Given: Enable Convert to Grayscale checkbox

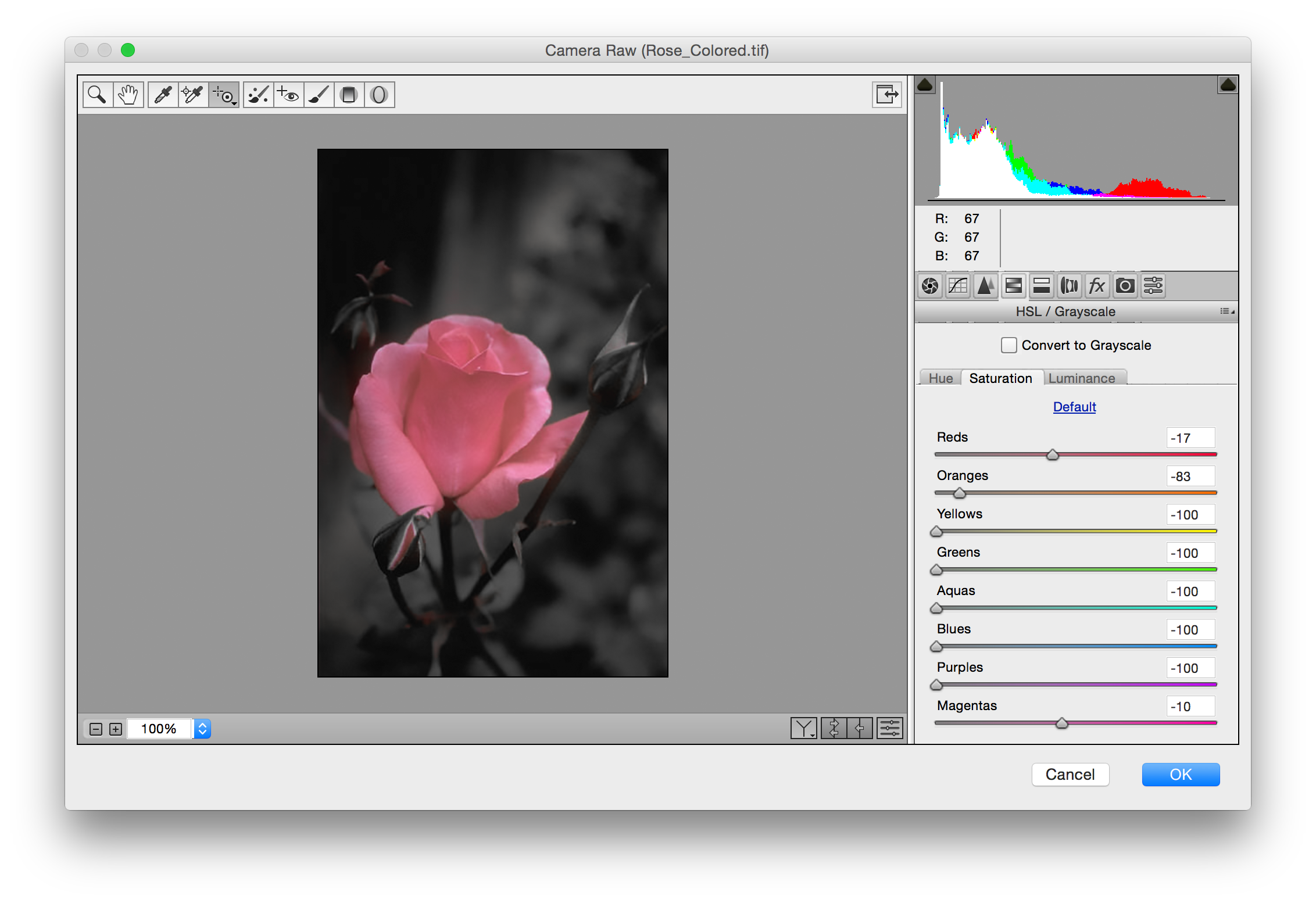Looking at the screenshot, I should click(1009, 345).
